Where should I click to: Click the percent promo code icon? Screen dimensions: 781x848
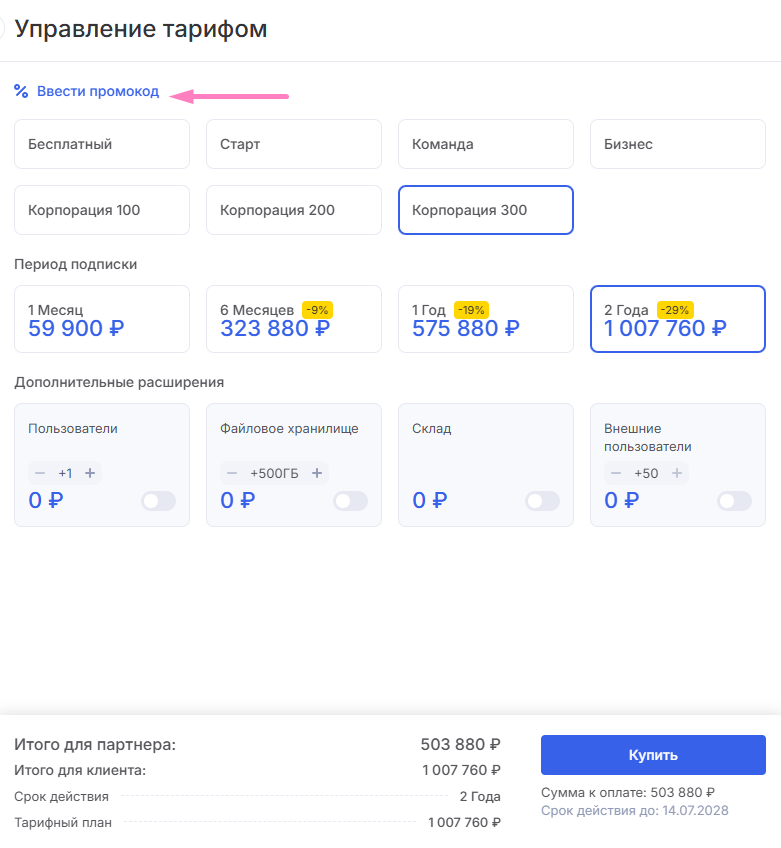(x=21, y=91)
